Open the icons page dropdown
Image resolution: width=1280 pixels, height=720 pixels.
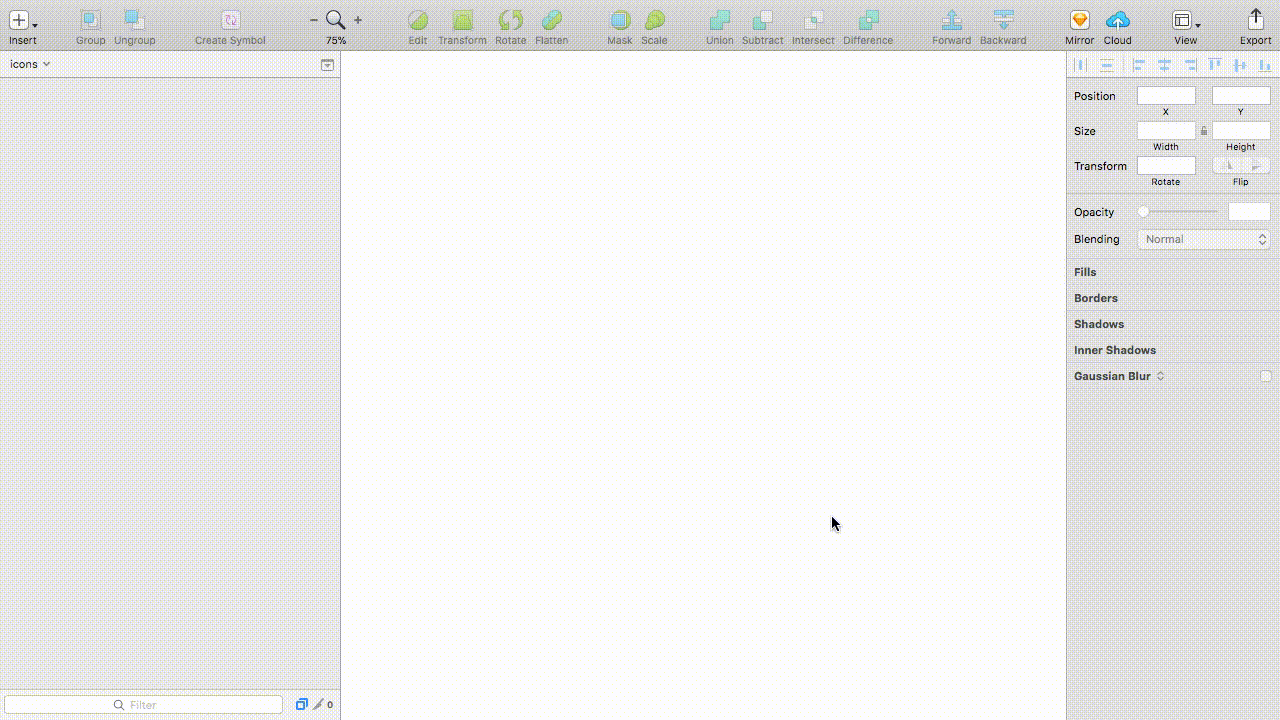30,63
